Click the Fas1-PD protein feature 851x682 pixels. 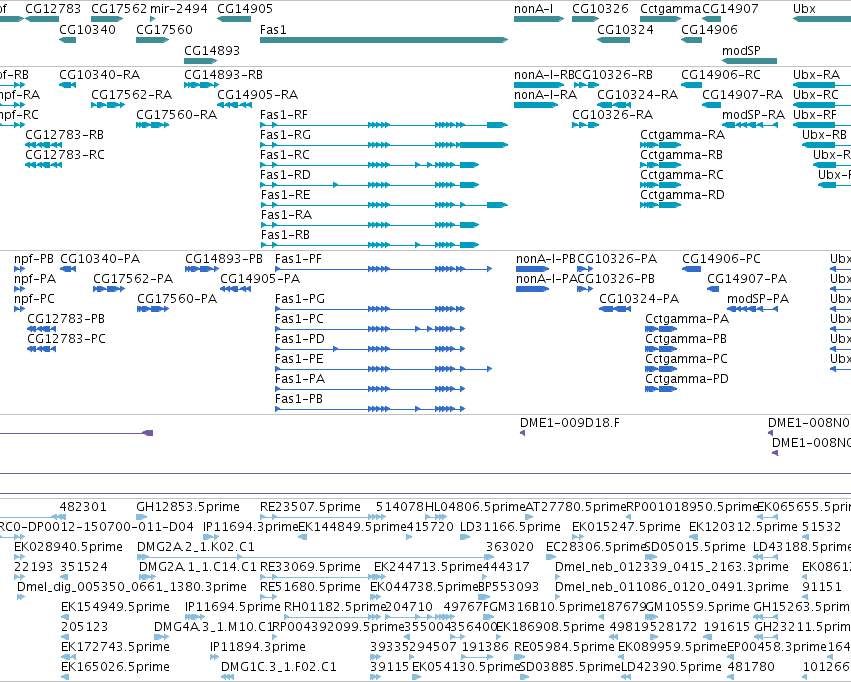370,349
